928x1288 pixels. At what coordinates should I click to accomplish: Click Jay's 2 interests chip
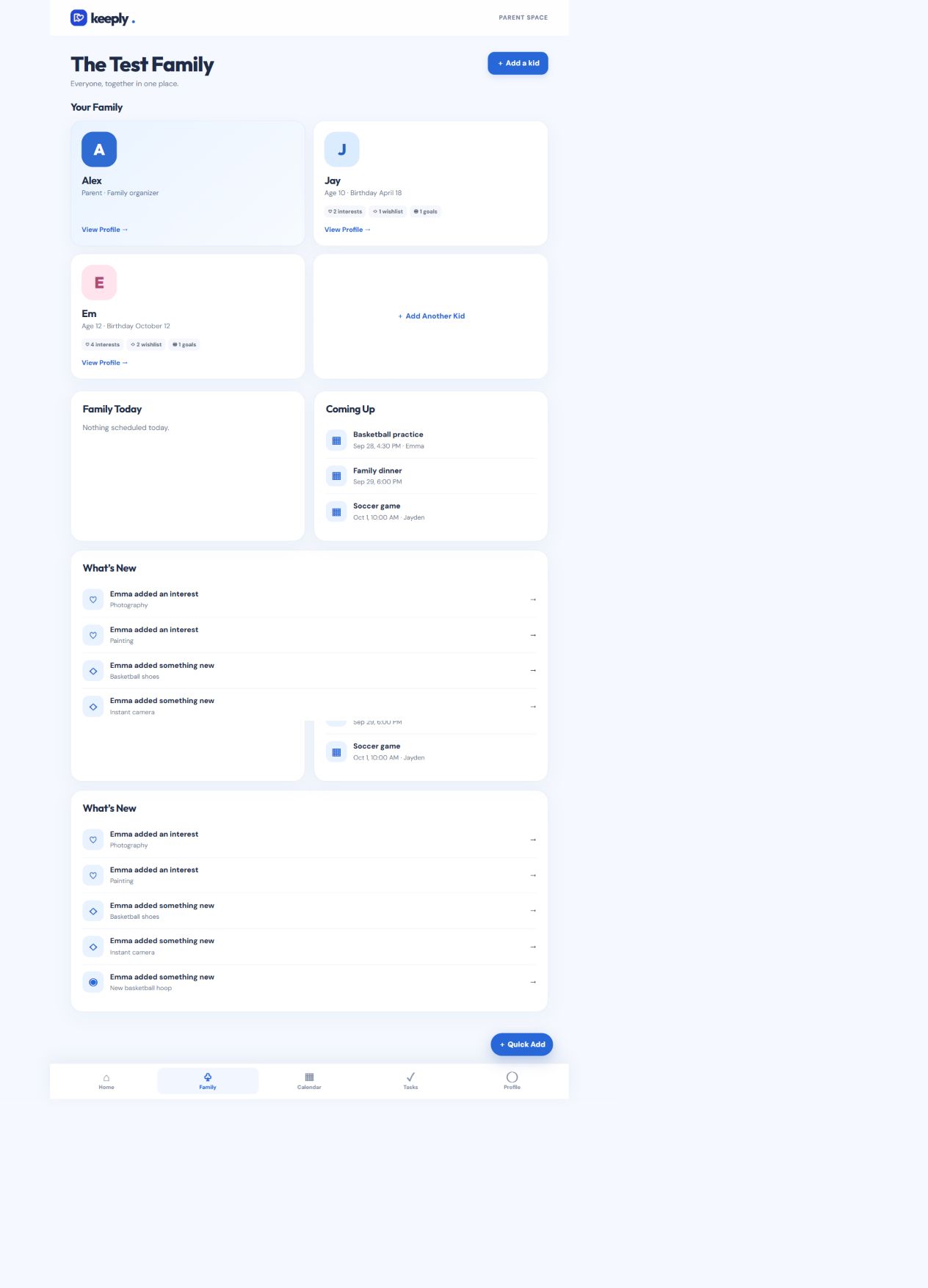(345, 211)
